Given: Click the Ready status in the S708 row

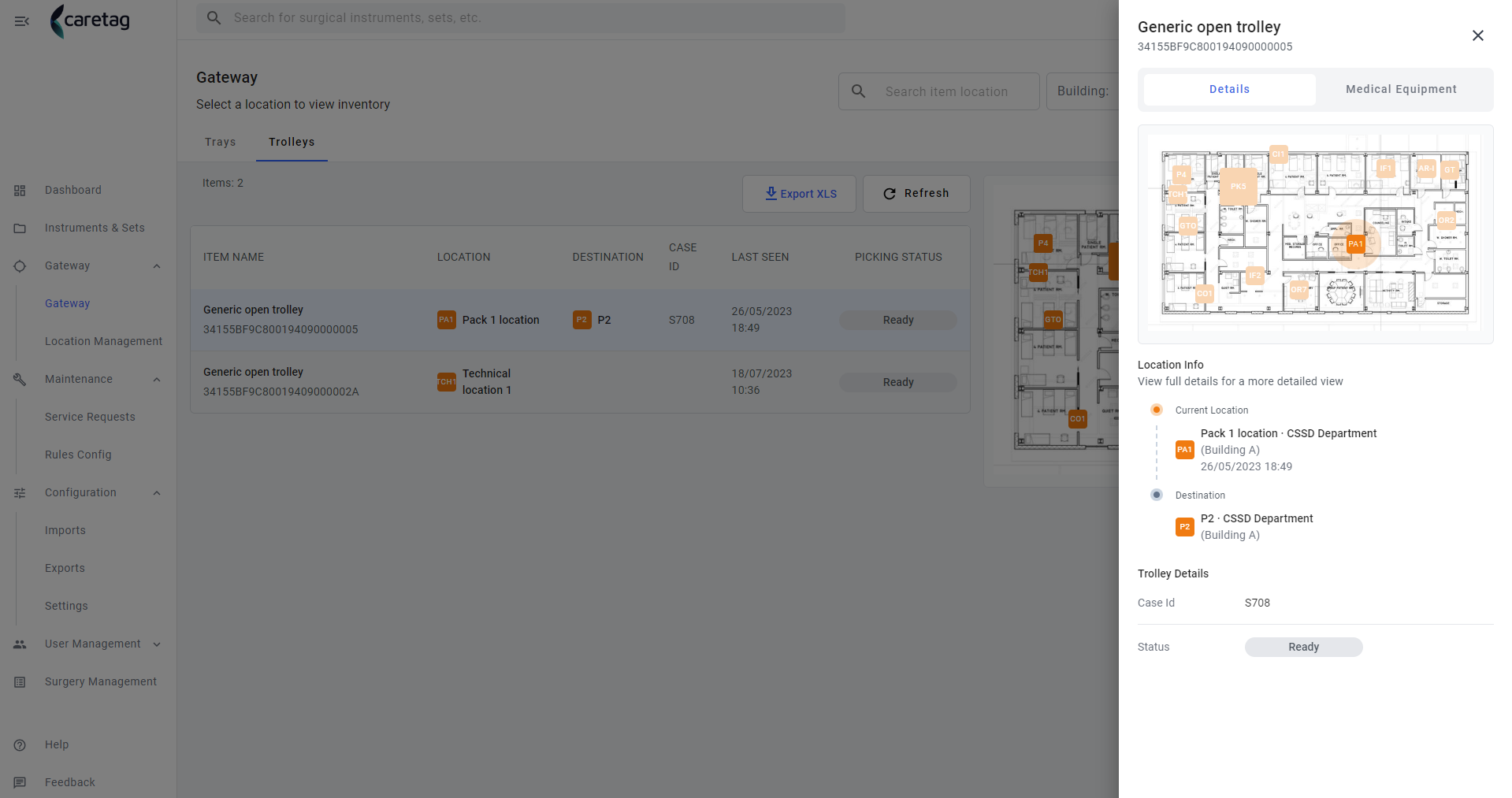Looking at the screenshot, I should [898, 320].
